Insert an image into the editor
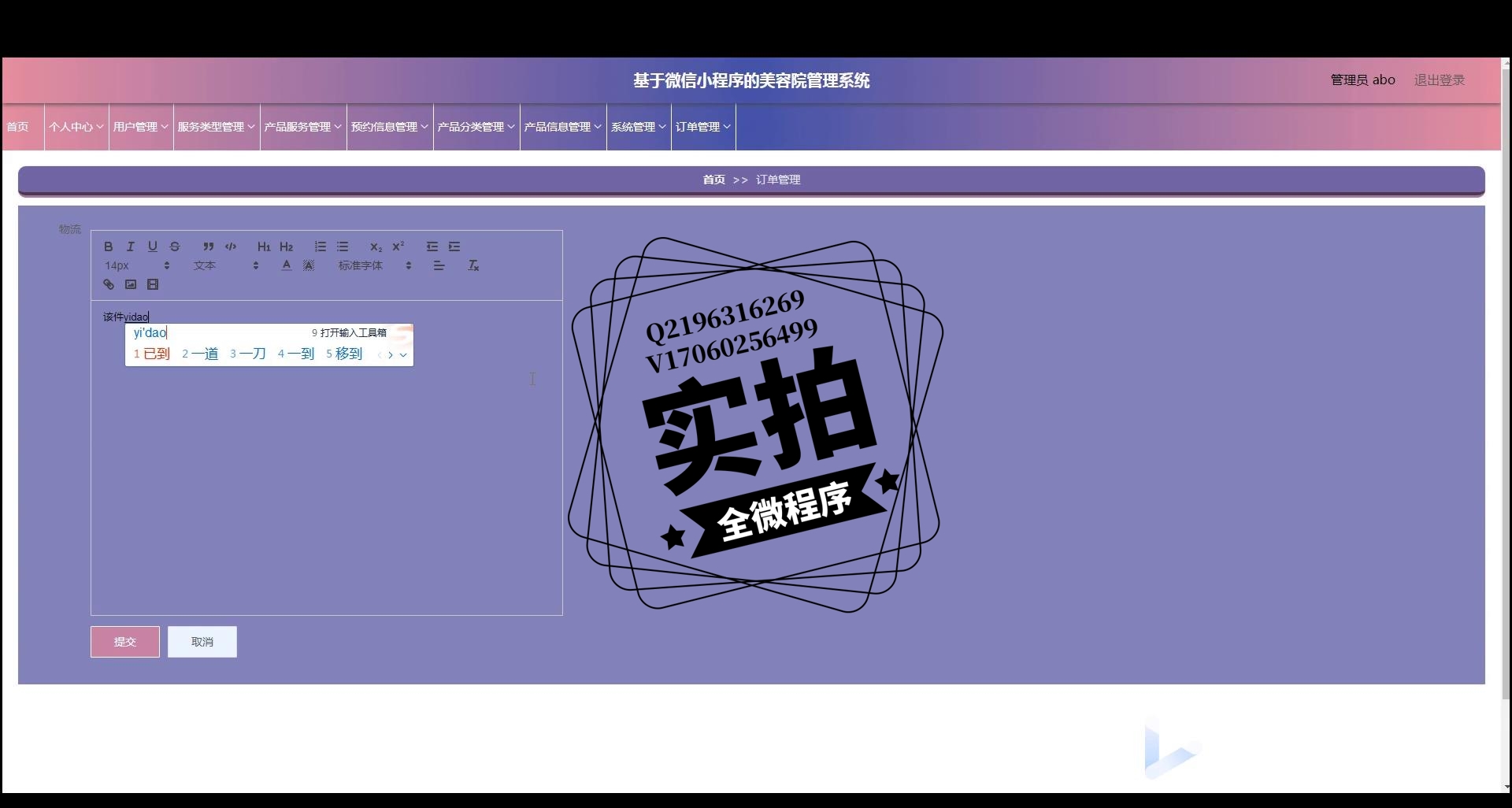Image resolution: width=1512 pixels, height=808 pixels. 131,284
